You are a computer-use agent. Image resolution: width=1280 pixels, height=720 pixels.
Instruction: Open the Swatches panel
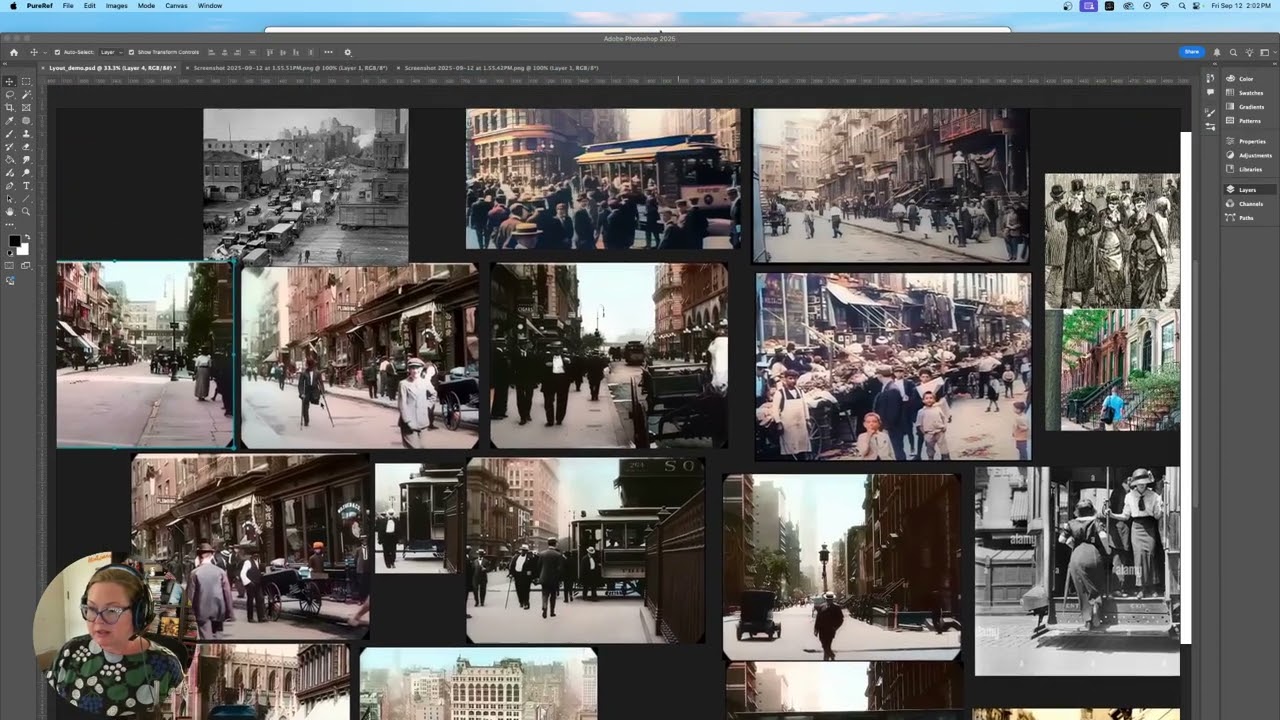click(x=1250, y=93)
